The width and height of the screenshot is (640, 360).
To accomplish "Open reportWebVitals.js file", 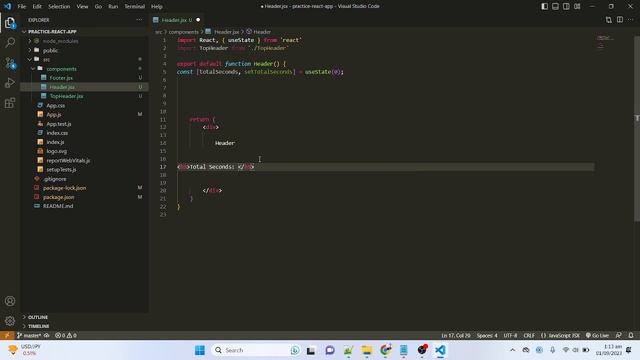I will pos(68,160).
